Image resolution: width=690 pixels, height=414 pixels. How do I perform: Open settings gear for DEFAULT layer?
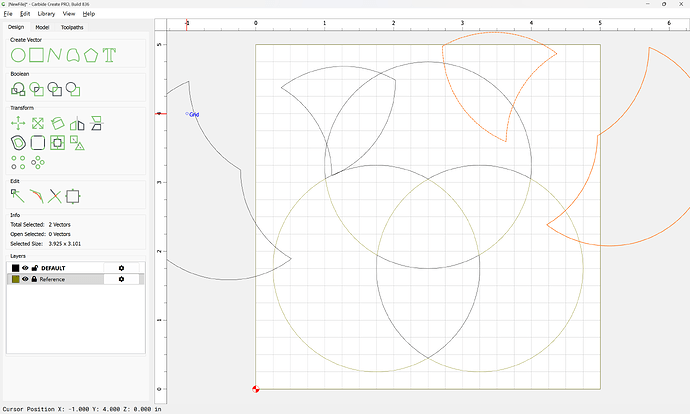click(121, 268)
